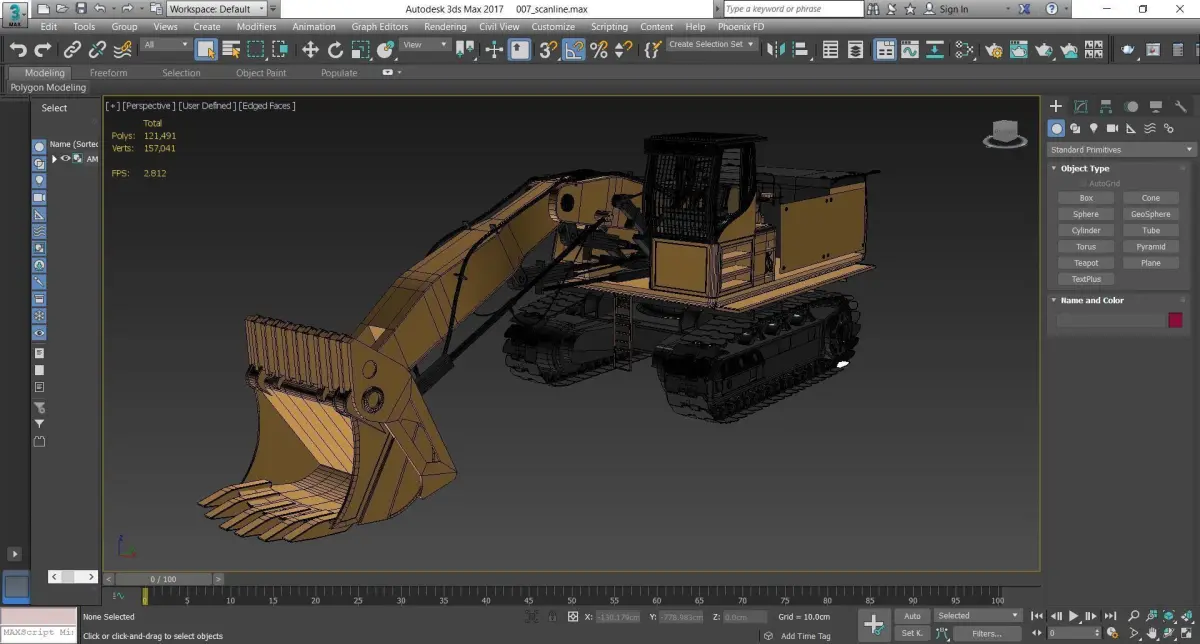
Task: Click the Mirror tool icon
Action: tap(775, 49)
